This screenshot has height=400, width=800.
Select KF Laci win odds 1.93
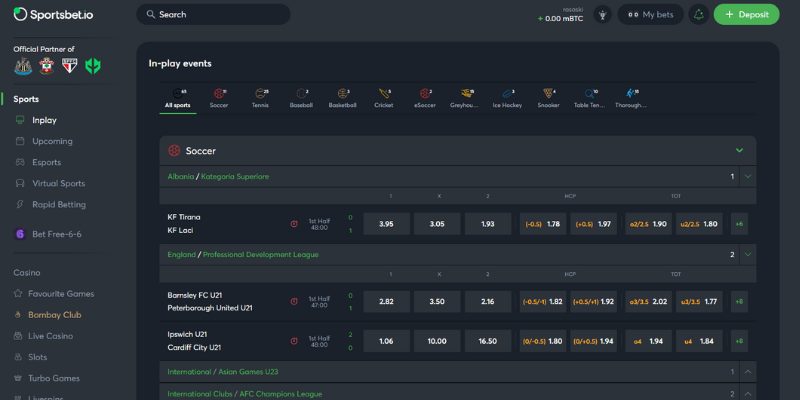pos(488,224)
